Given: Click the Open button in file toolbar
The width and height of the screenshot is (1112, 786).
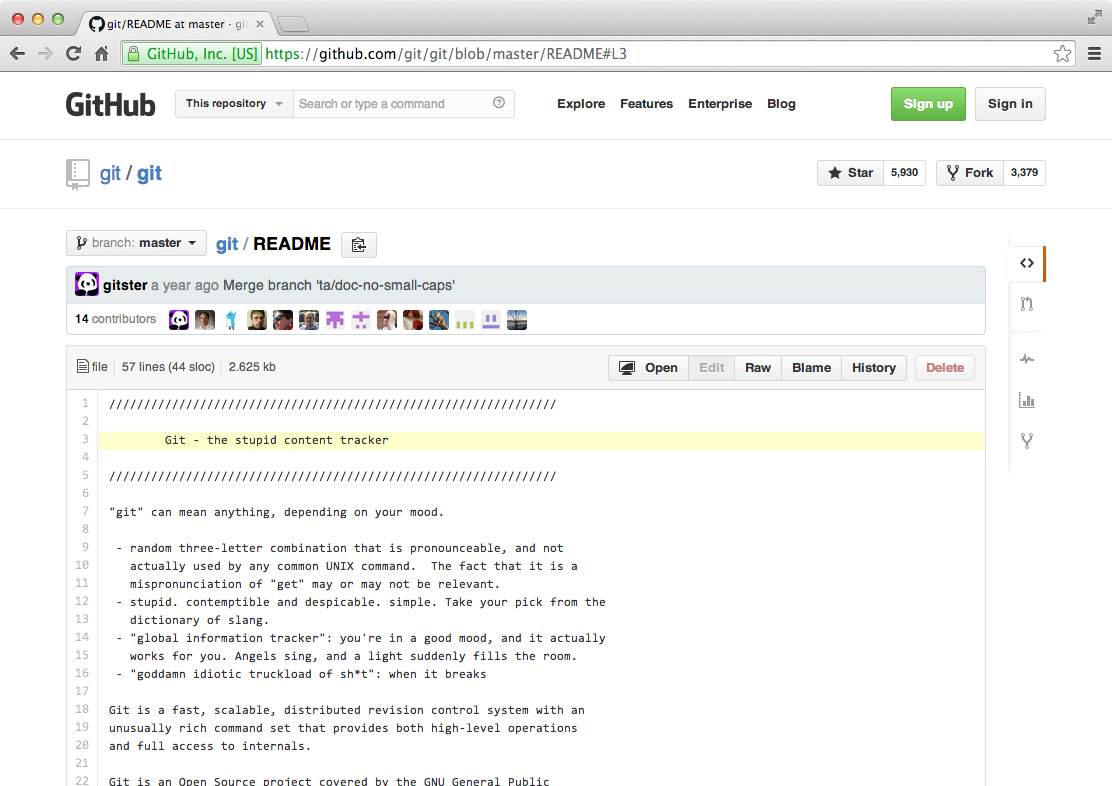Looking at the screenshot, I should [x=648, y=367].
